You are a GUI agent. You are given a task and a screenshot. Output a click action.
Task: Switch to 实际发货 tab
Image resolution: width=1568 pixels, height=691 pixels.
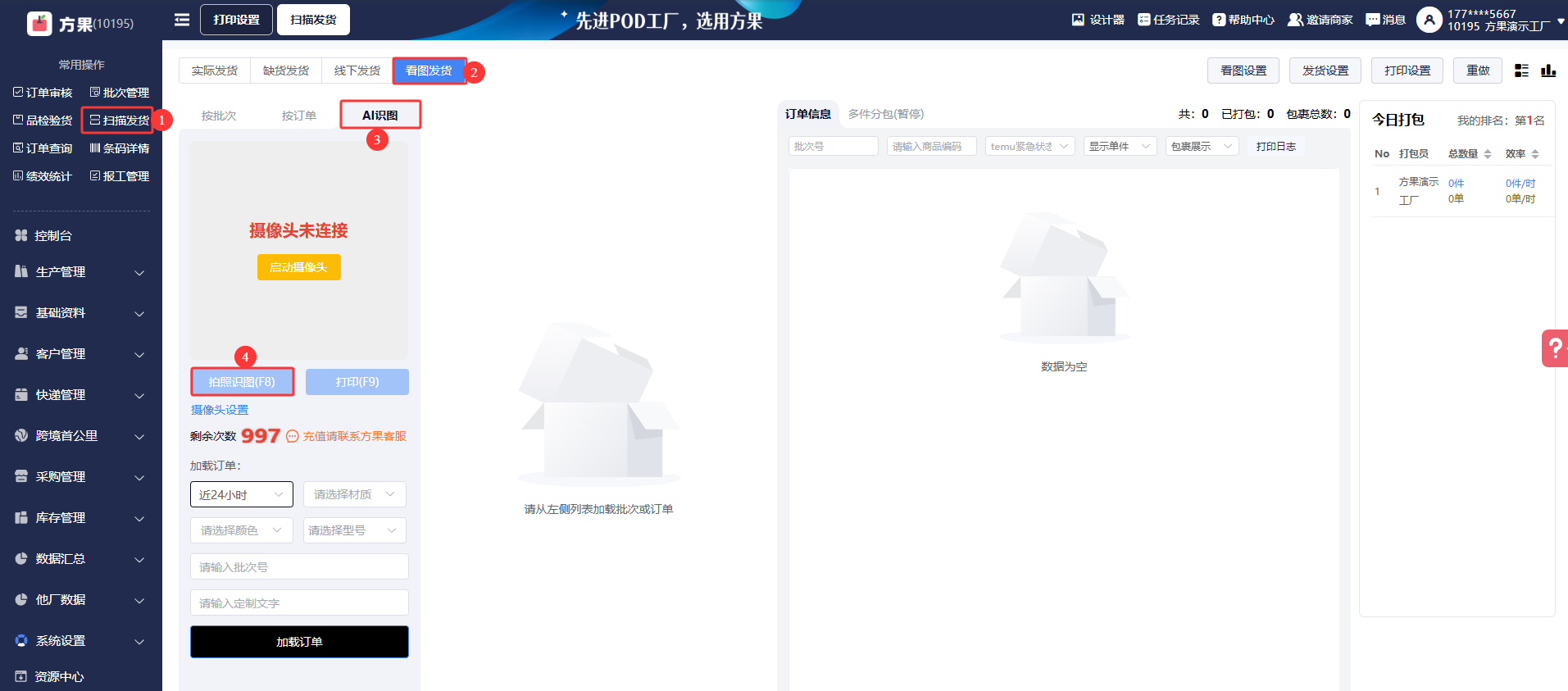215,70
